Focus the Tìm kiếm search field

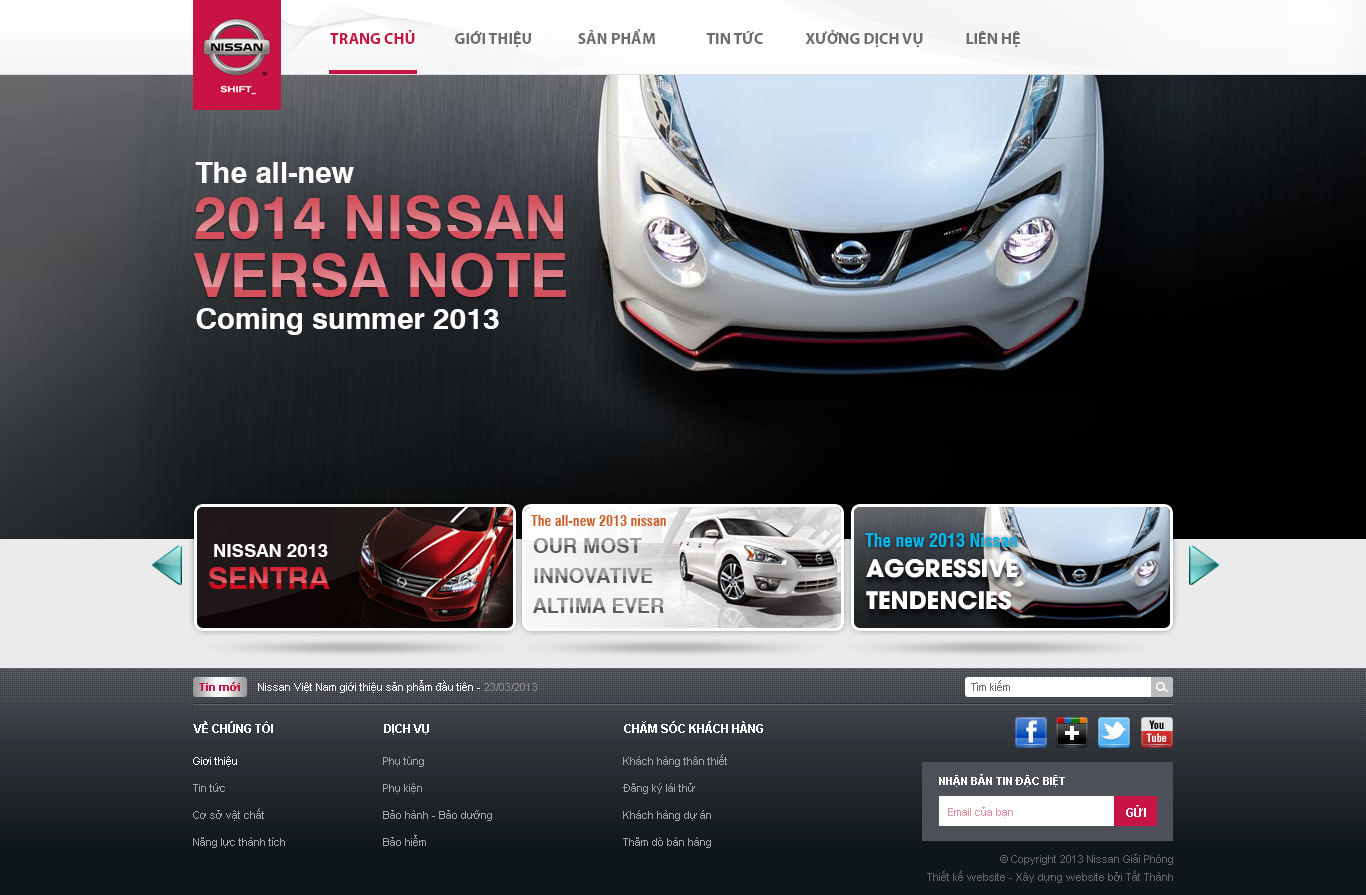tap(1058, 687)
